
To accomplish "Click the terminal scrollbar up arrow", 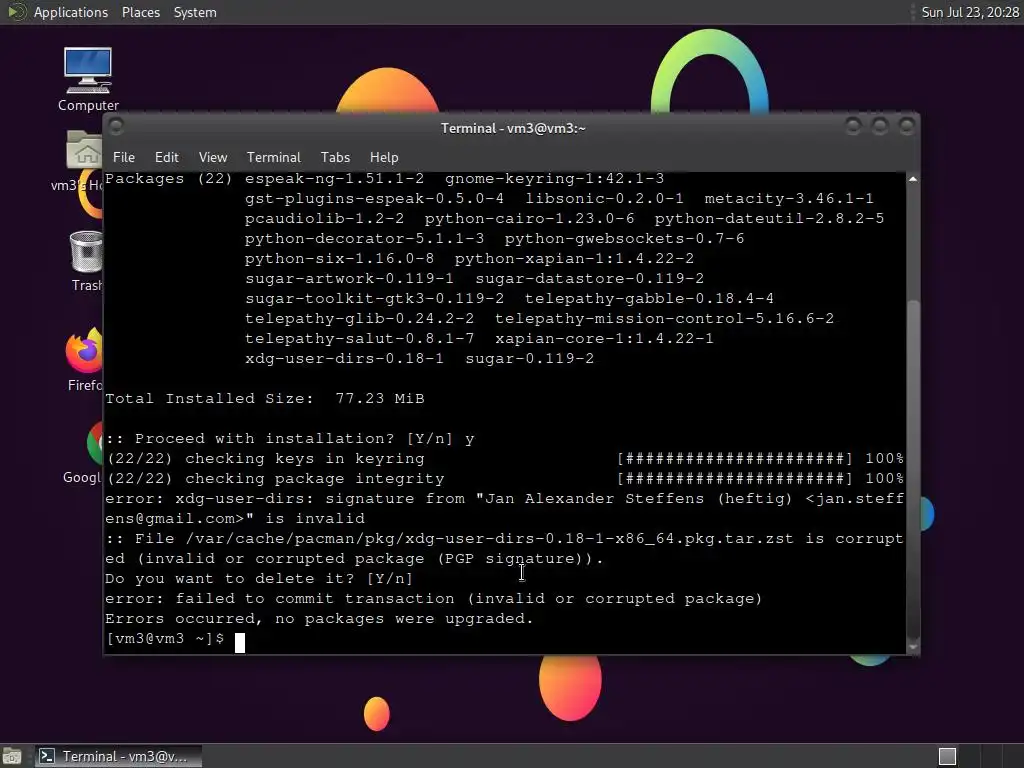I will [913, 179].
